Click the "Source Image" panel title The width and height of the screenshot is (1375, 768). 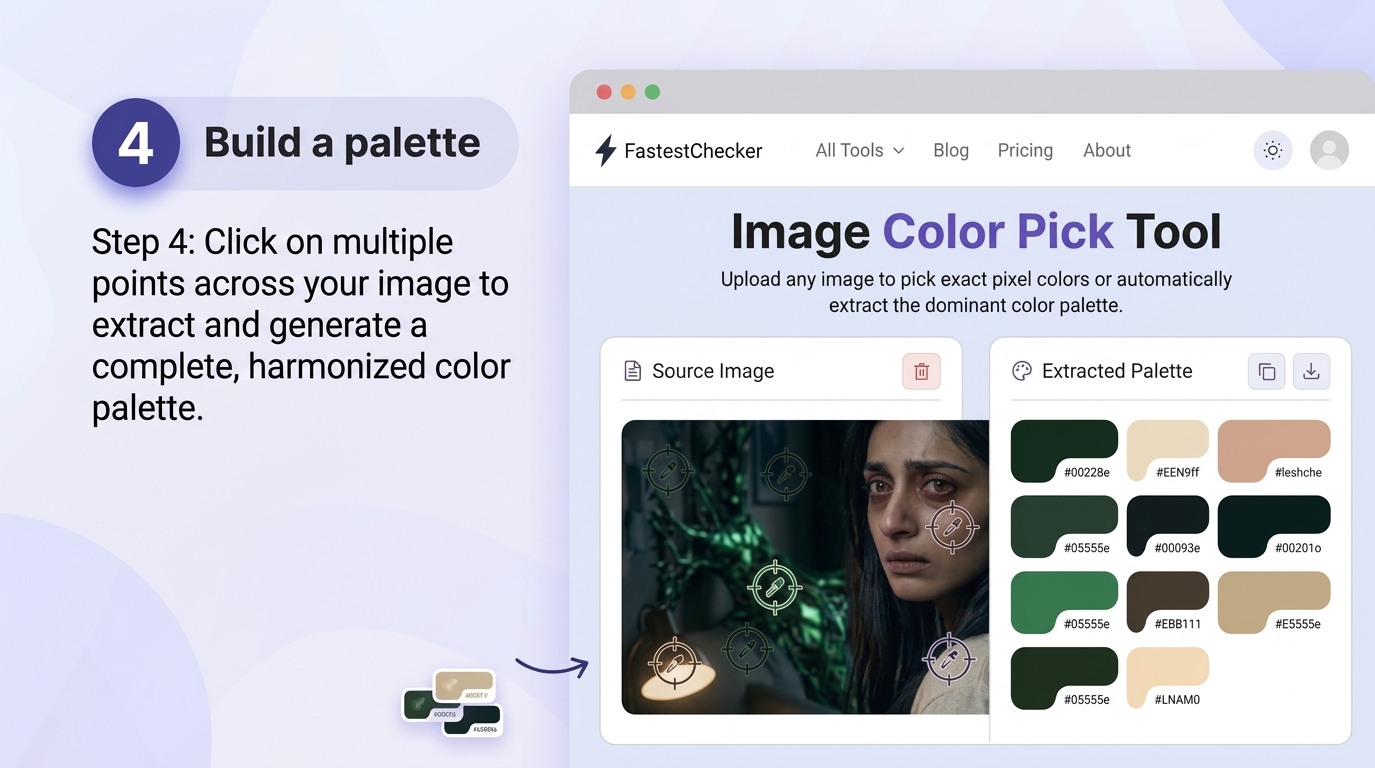tap(713, 371)
